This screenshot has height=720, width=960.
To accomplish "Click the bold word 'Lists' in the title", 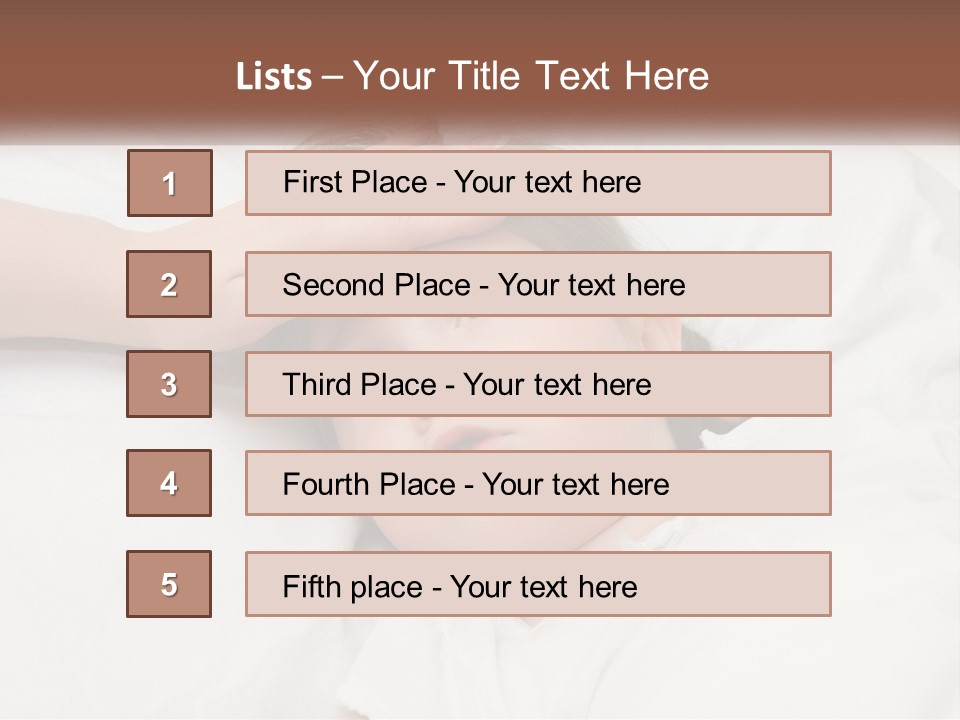I will coord(274,77).
